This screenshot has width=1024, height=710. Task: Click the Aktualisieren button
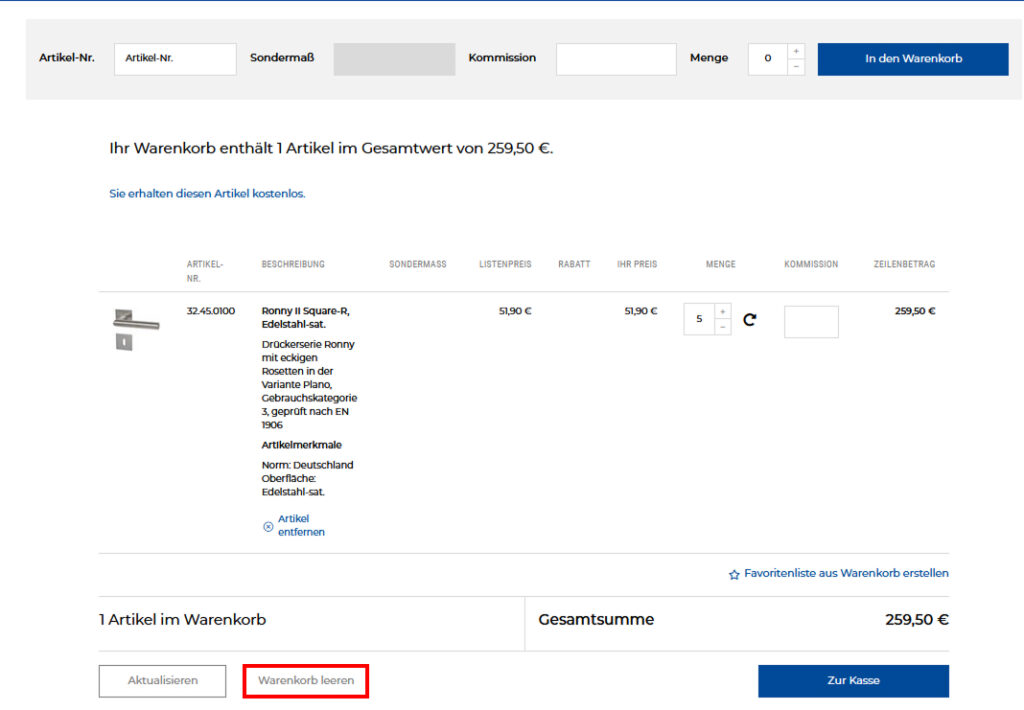coord(162,680)
